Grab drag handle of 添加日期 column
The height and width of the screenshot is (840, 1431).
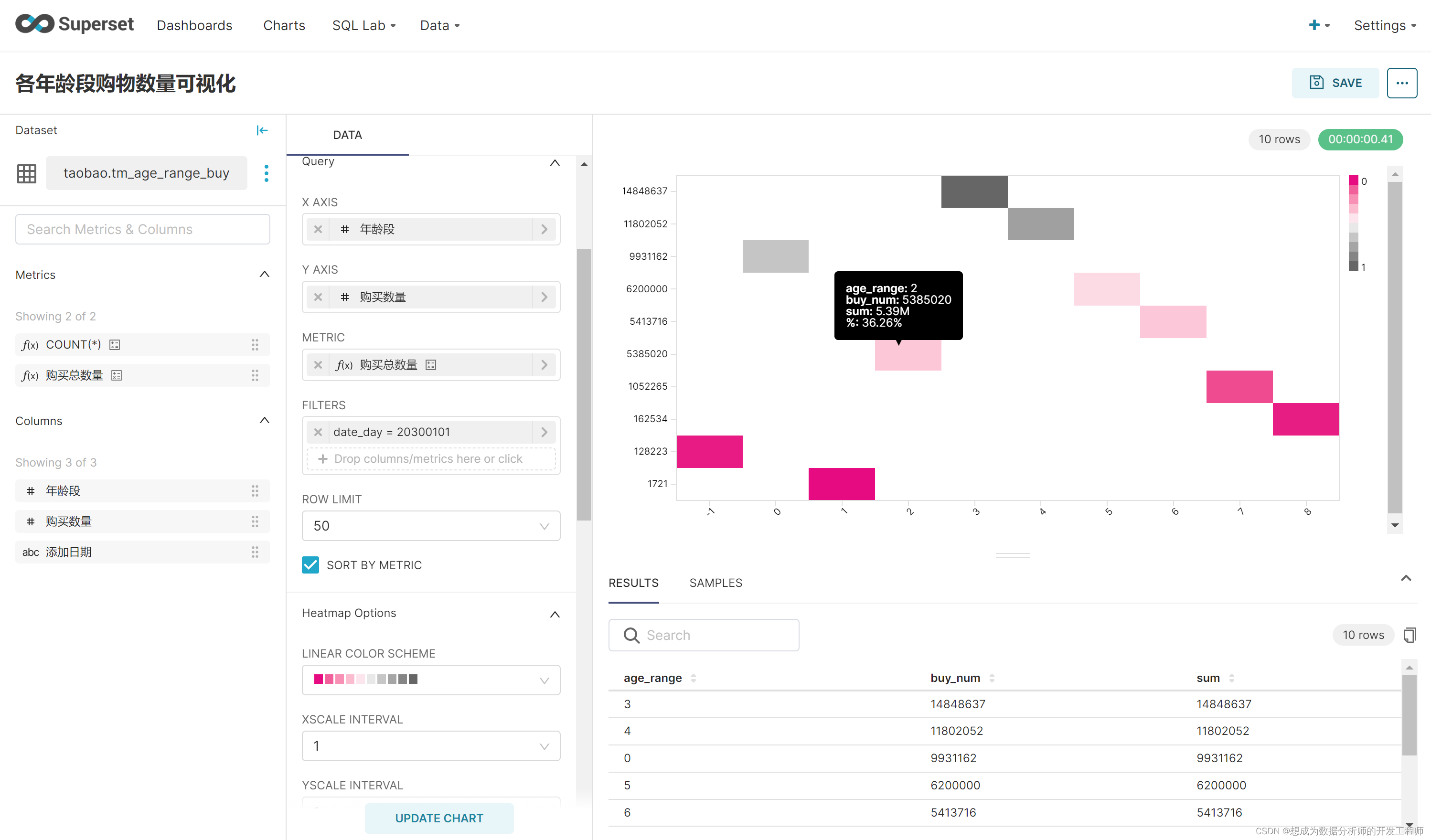pyautogui.click(x=255, y=552)
